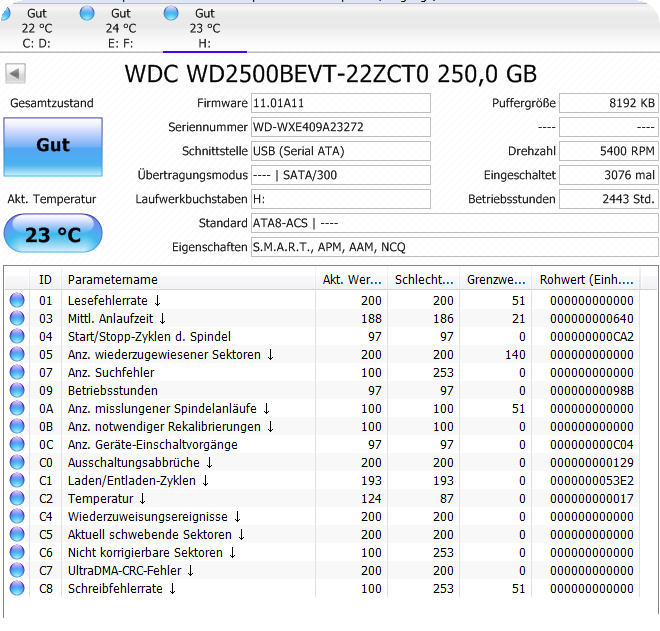Click the status orb for Ausschaltungsabbrüche row

[x=17, y=462]
